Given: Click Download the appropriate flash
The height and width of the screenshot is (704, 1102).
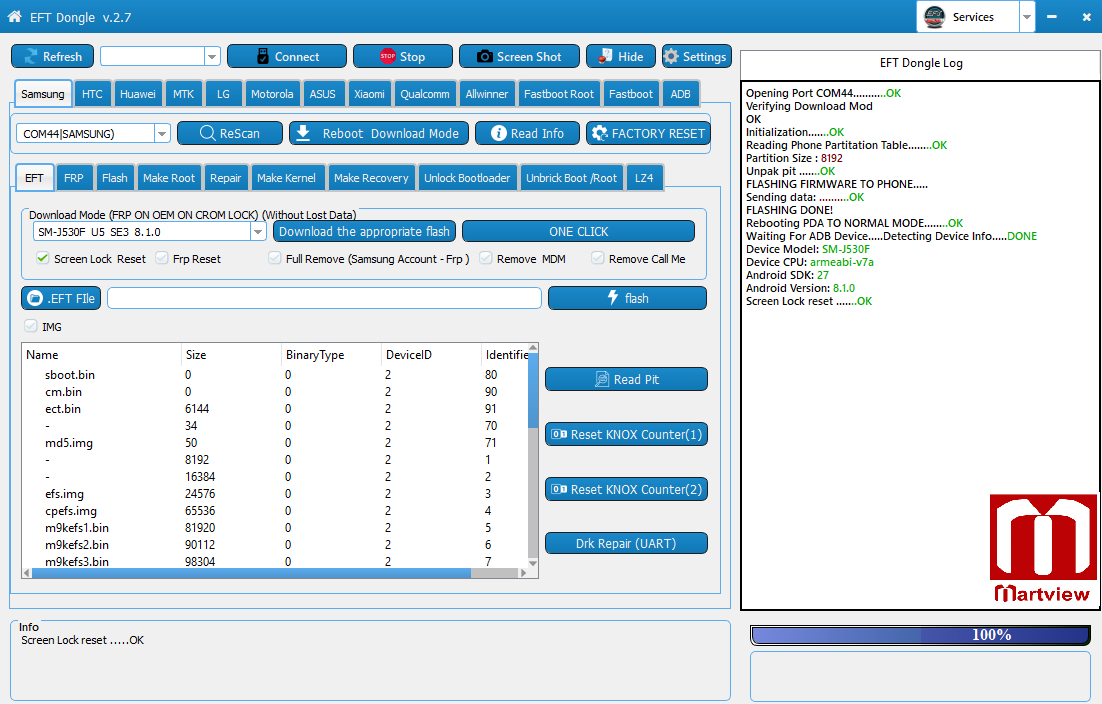Looking at the screenshot, I should point(364,231).
